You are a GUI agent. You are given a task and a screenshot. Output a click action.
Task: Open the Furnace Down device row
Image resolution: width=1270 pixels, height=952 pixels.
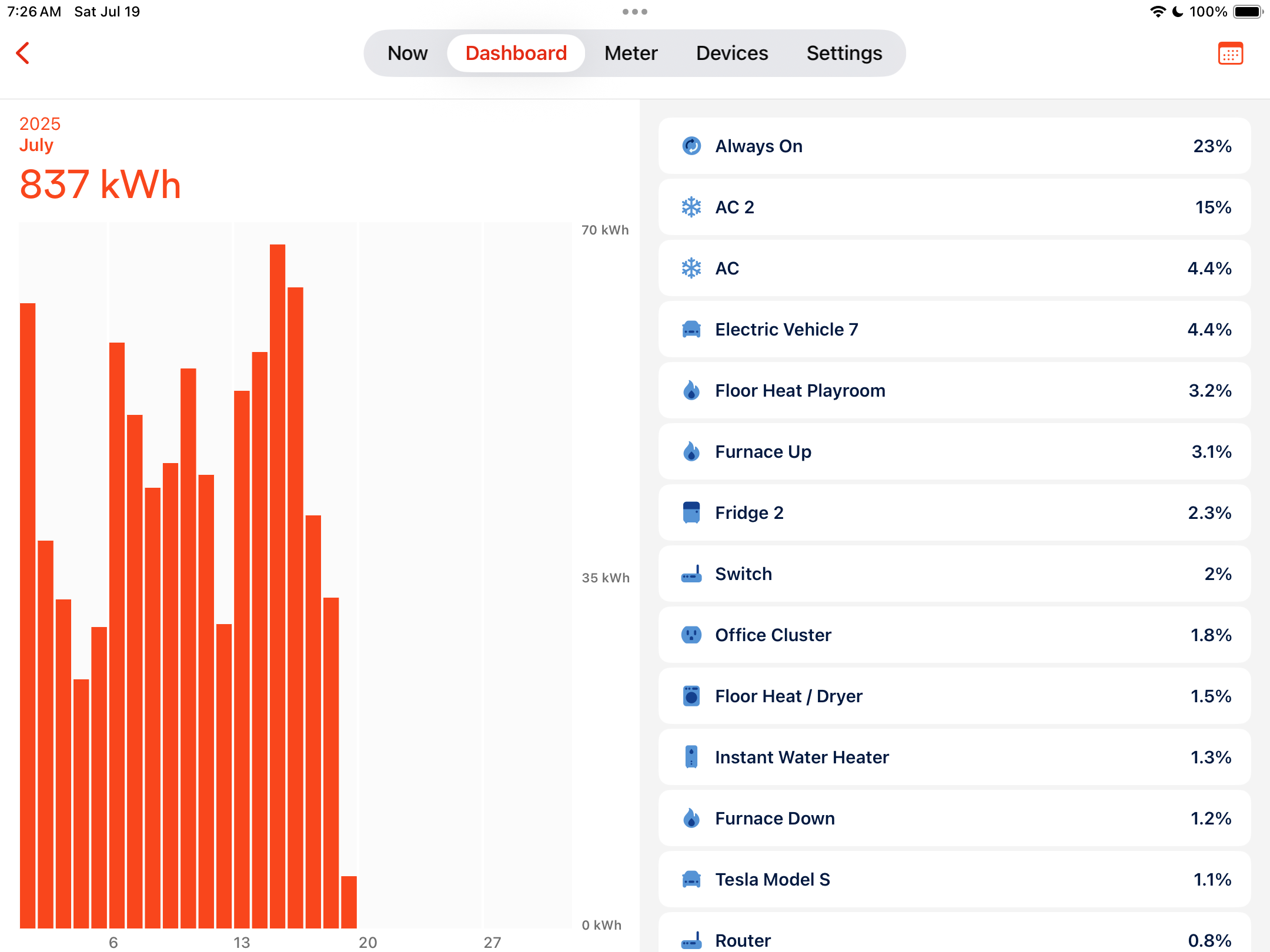tap(954, 818)
